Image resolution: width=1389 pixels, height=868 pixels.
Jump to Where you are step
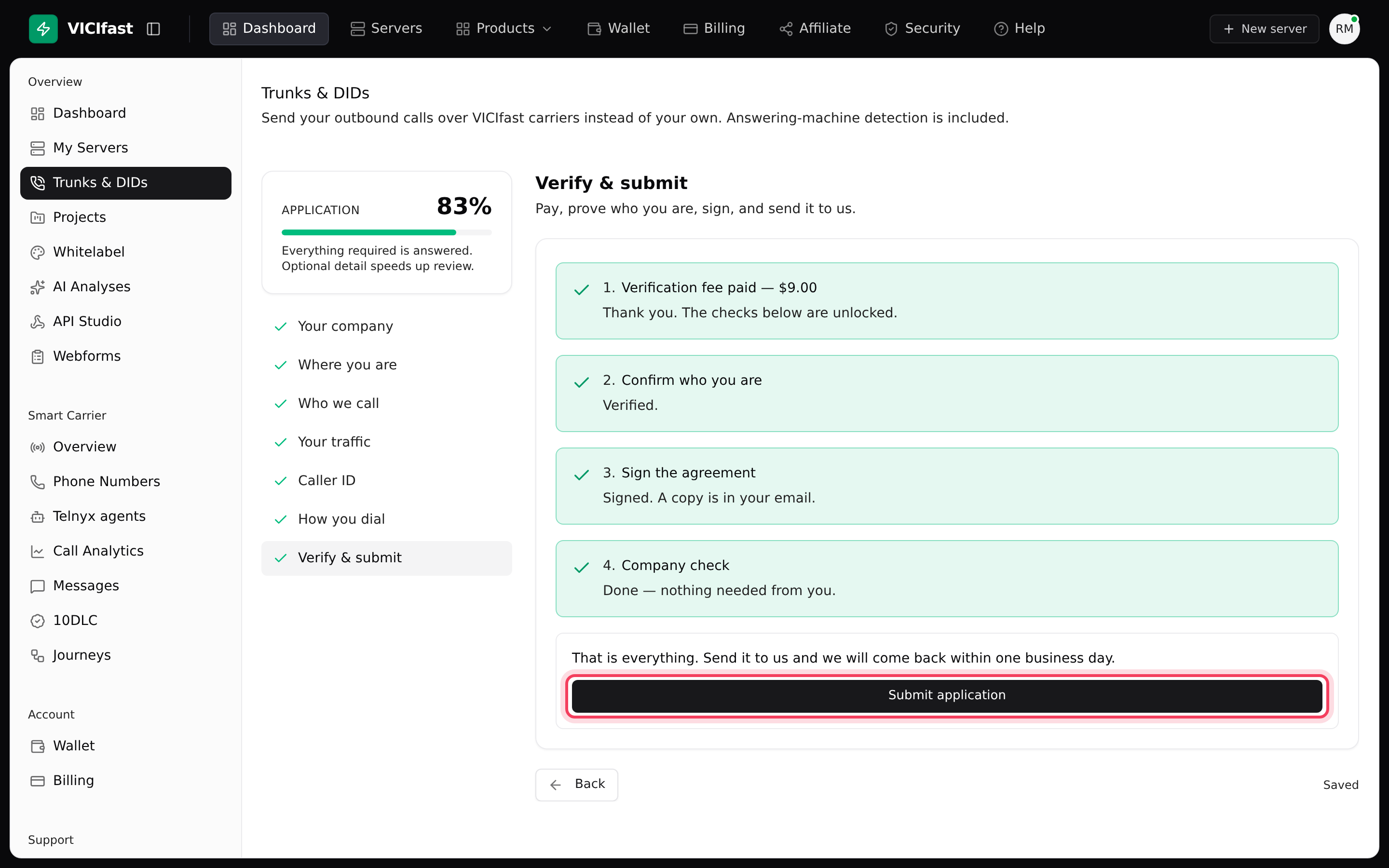point(386,365)
